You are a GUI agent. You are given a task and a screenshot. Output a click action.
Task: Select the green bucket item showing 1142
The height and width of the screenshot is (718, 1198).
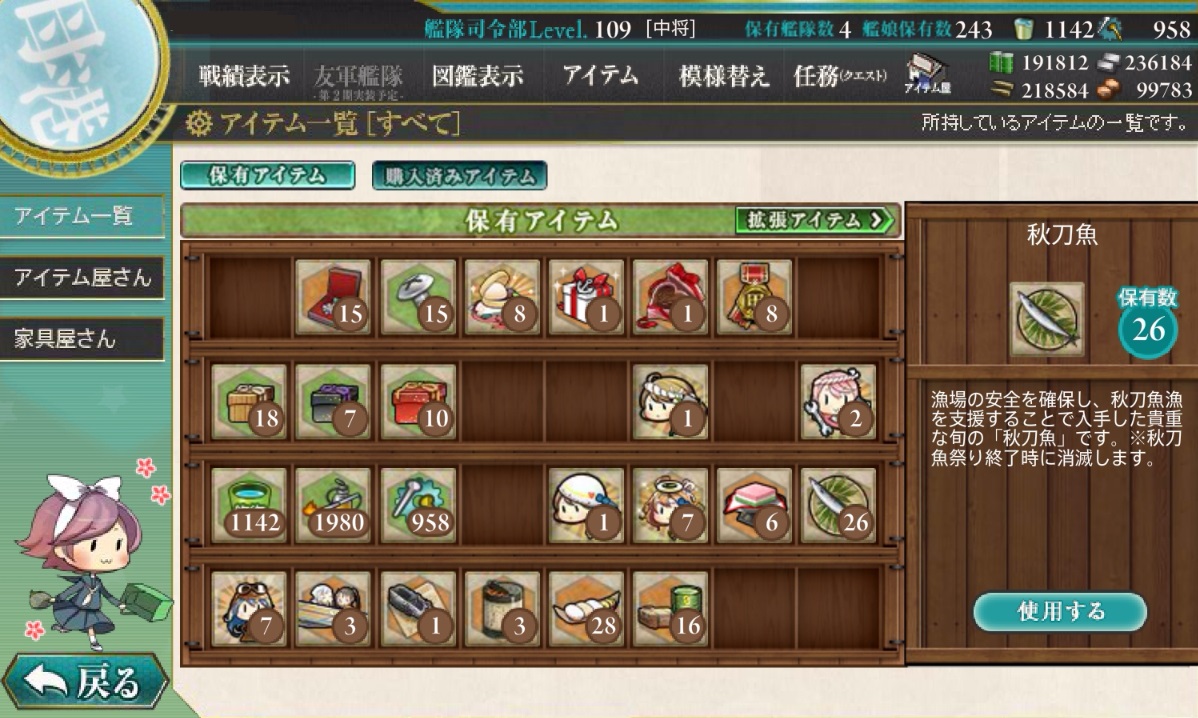click(249, 505)
